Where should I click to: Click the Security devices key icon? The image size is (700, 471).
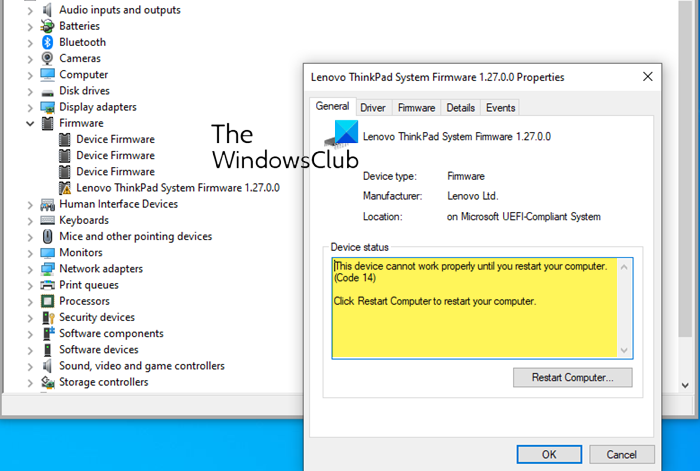[47, 317]
